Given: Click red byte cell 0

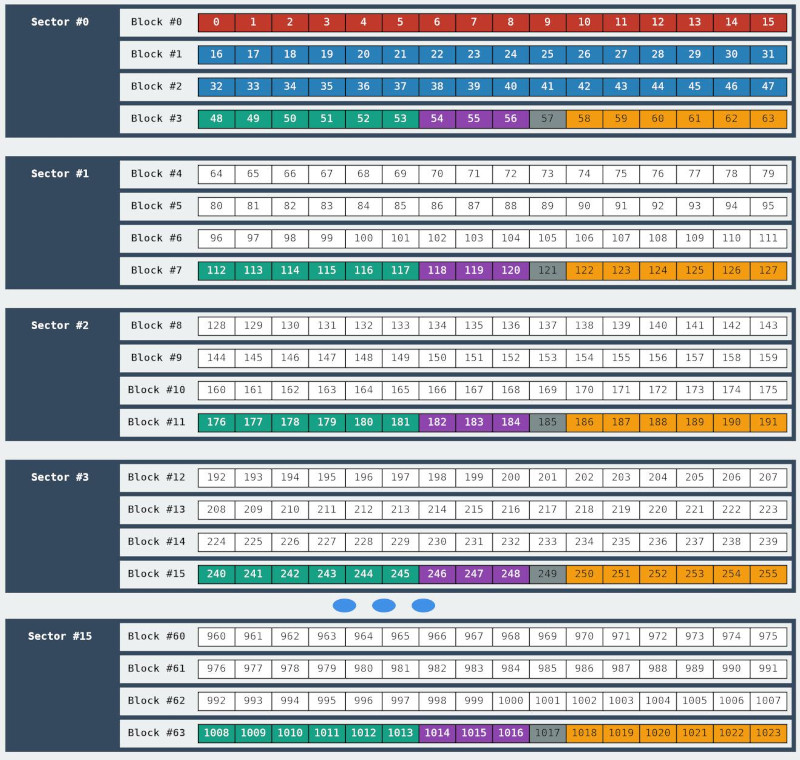Looking at the screenshot, I should (x=216, y=22).
